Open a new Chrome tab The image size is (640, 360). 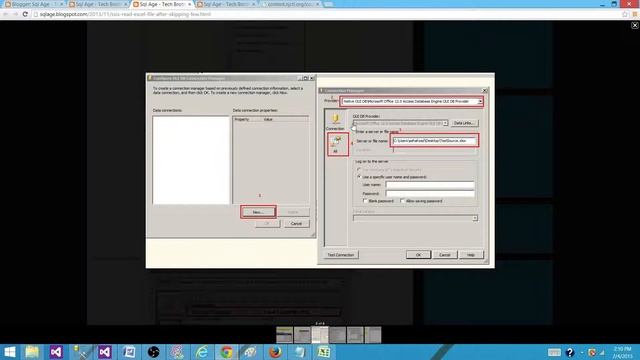pos(329,4)
